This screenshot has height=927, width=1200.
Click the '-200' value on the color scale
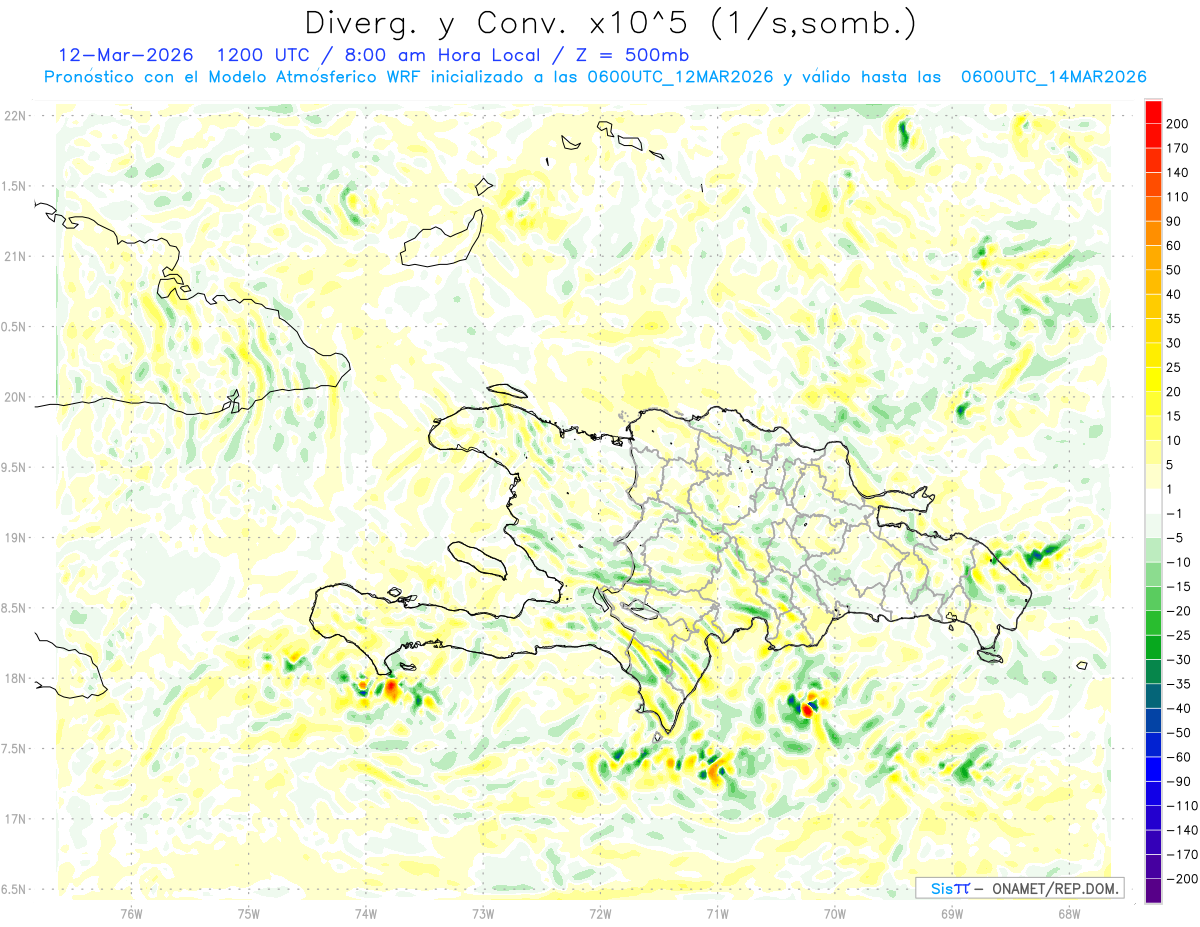[x=1182, y=878]
